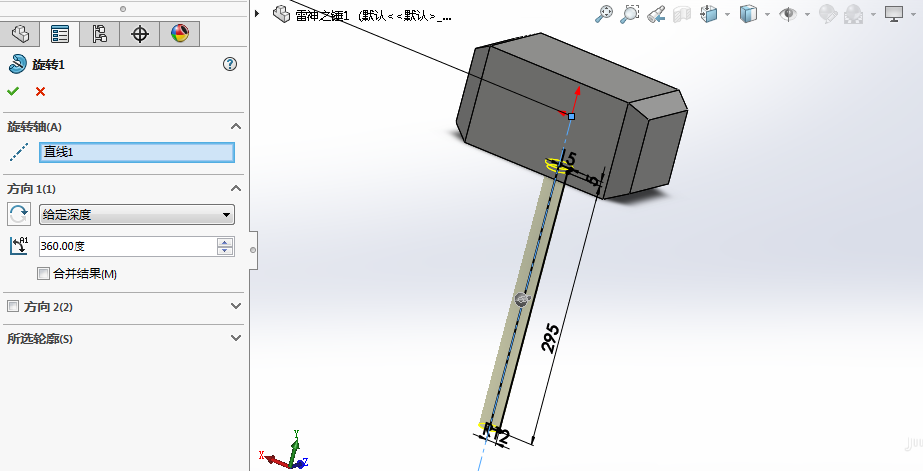The width and height of the screenshot is (923, 471).
Task: Reverse the revolve direction
Action: click(x=19, y=214)
